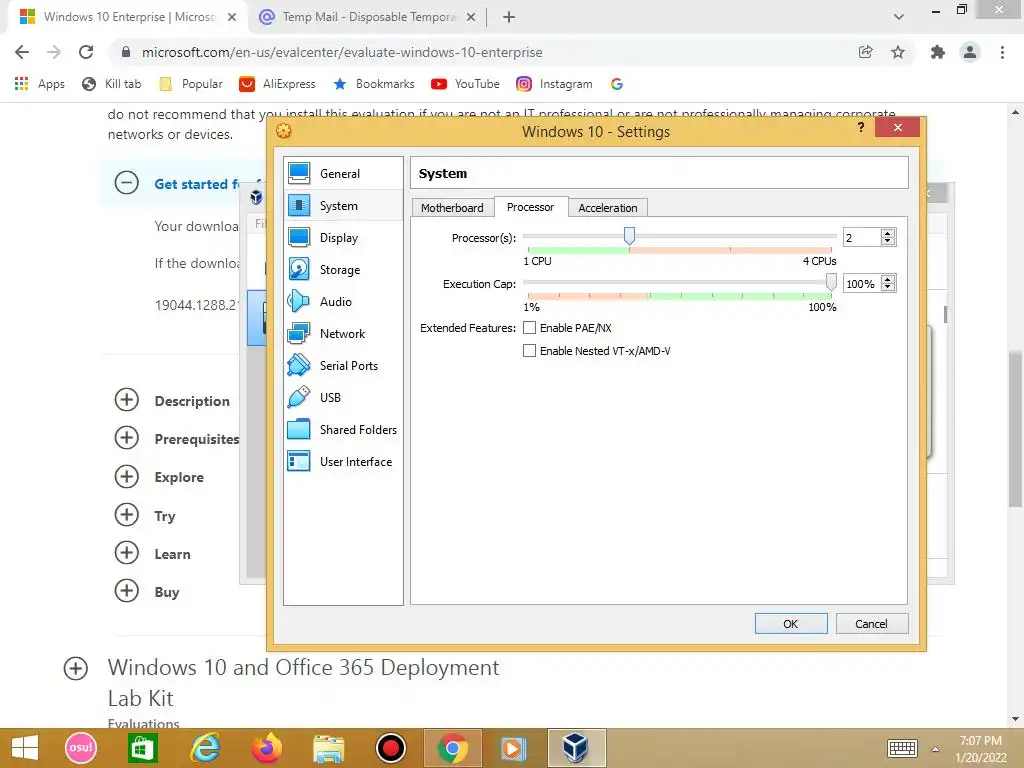Screen dimensions: 1024x768
Task: Open USB settings category
Action: 343,397
